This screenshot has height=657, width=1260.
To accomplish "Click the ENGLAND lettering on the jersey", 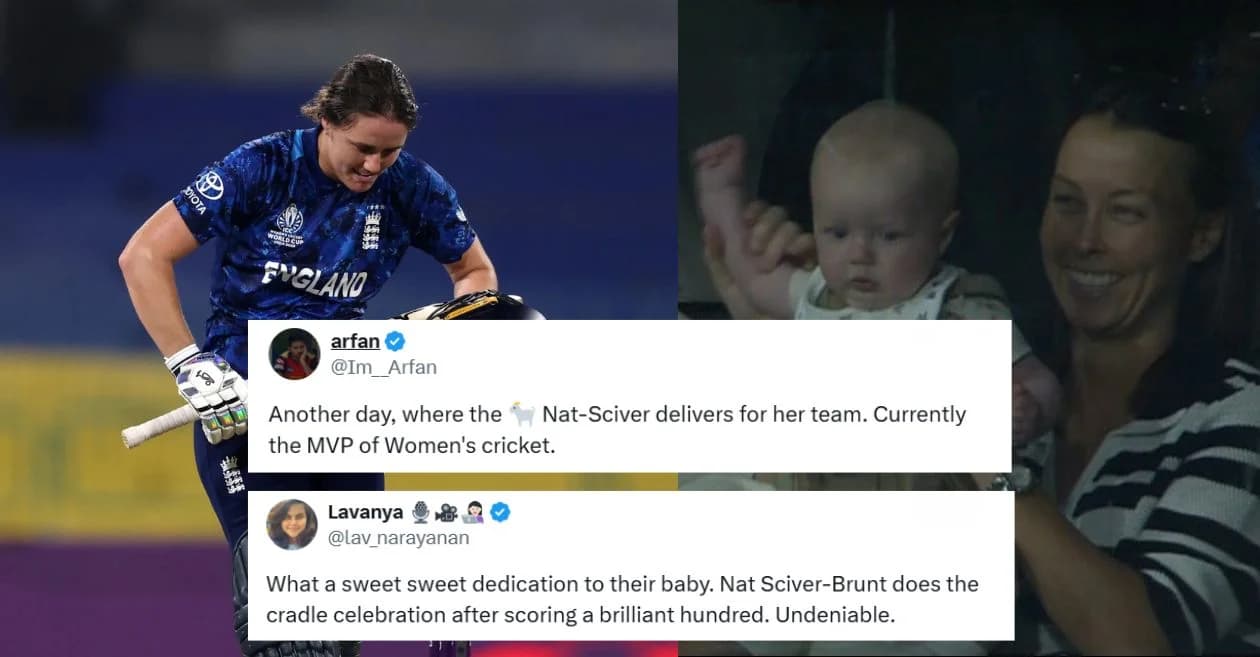I will tap(314, 279).
